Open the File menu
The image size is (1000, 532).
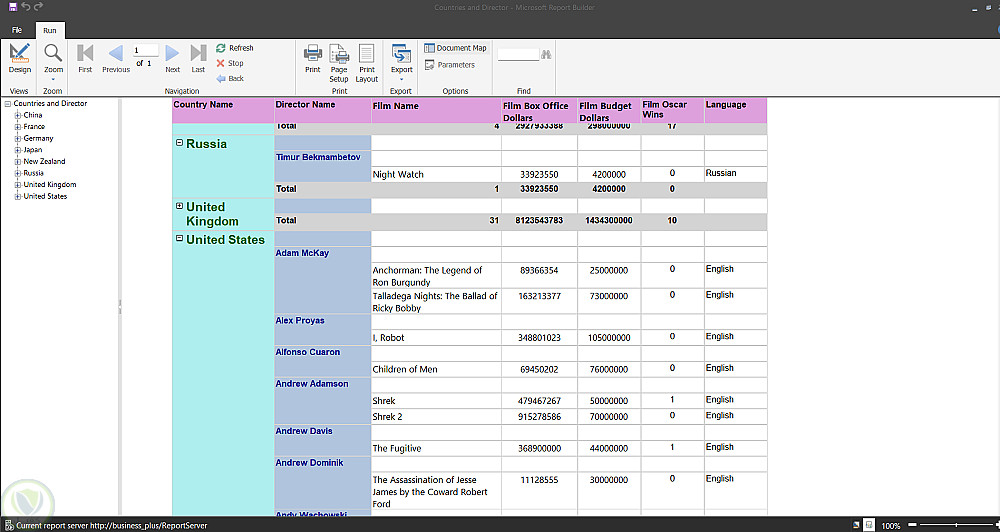point(17,31)
